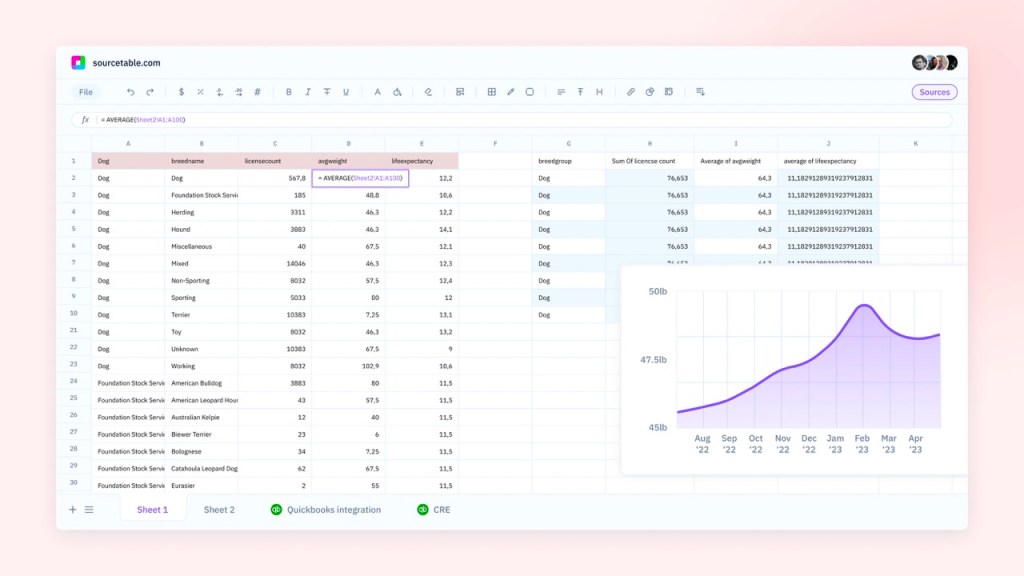Viewport: 1024px width, 576px height.
Task: Click the Sources button
Action: point(935,92)
